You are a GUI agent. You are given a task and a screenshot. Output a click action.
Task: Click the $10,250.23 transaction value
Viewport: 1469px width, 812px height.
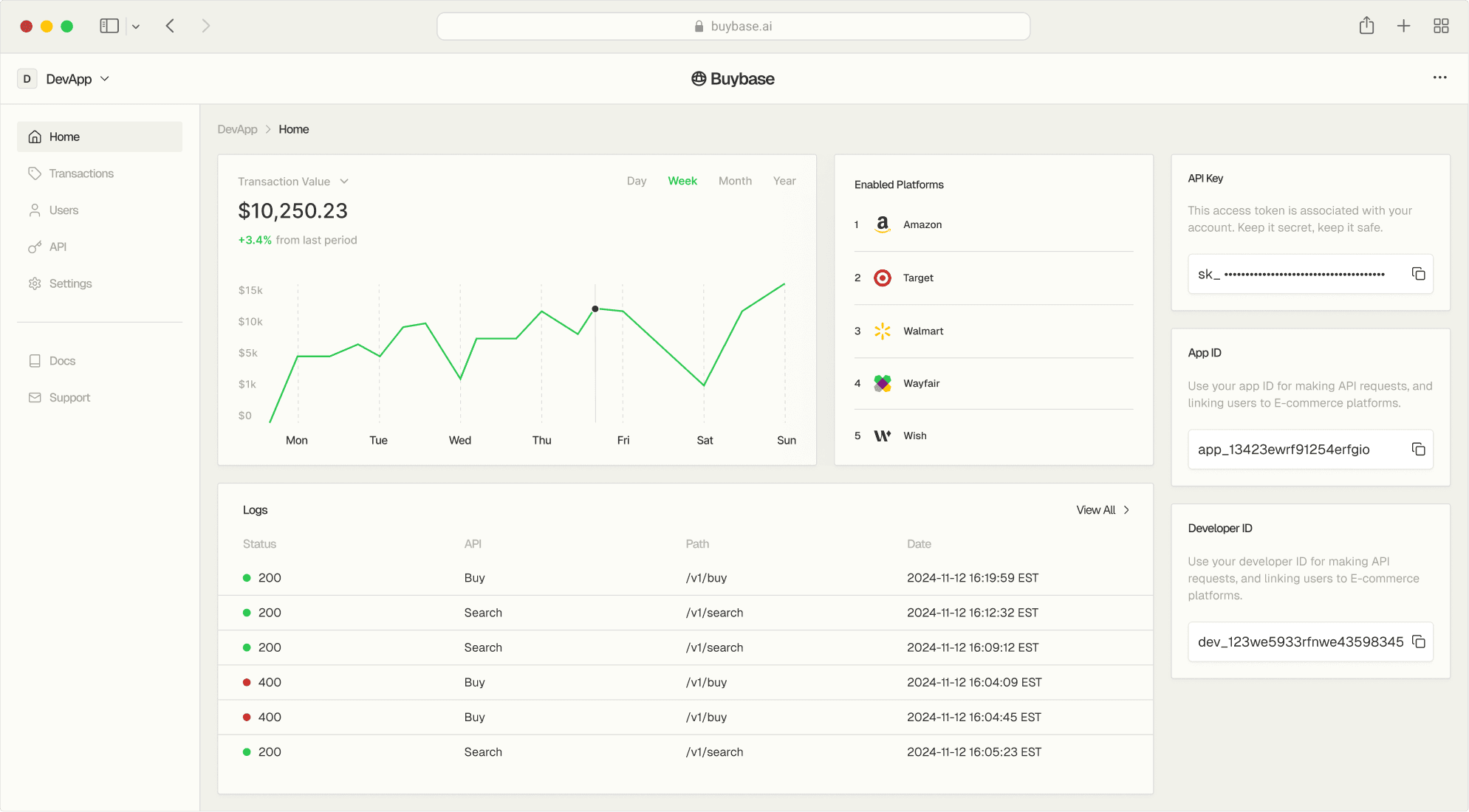coord(292,211)
